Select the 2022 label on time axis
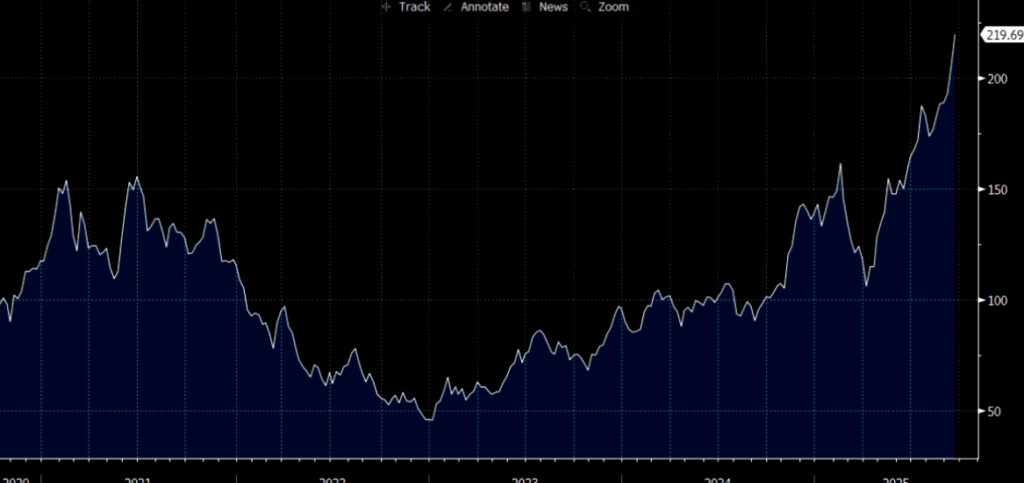Image resolution: width=1024 pixels, height=483 pixels. [332, 479]
